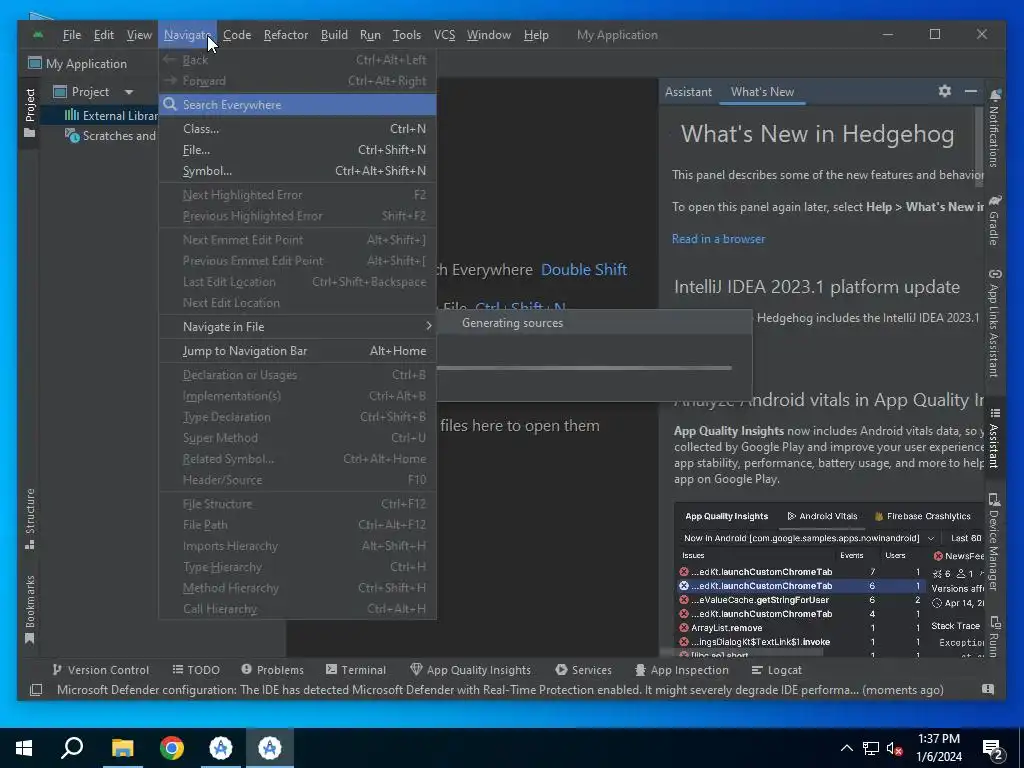This screenshot has height=768, width=1024.
Task: Open the Window menu
Action: pyautogui.click(x=488, y=35)
